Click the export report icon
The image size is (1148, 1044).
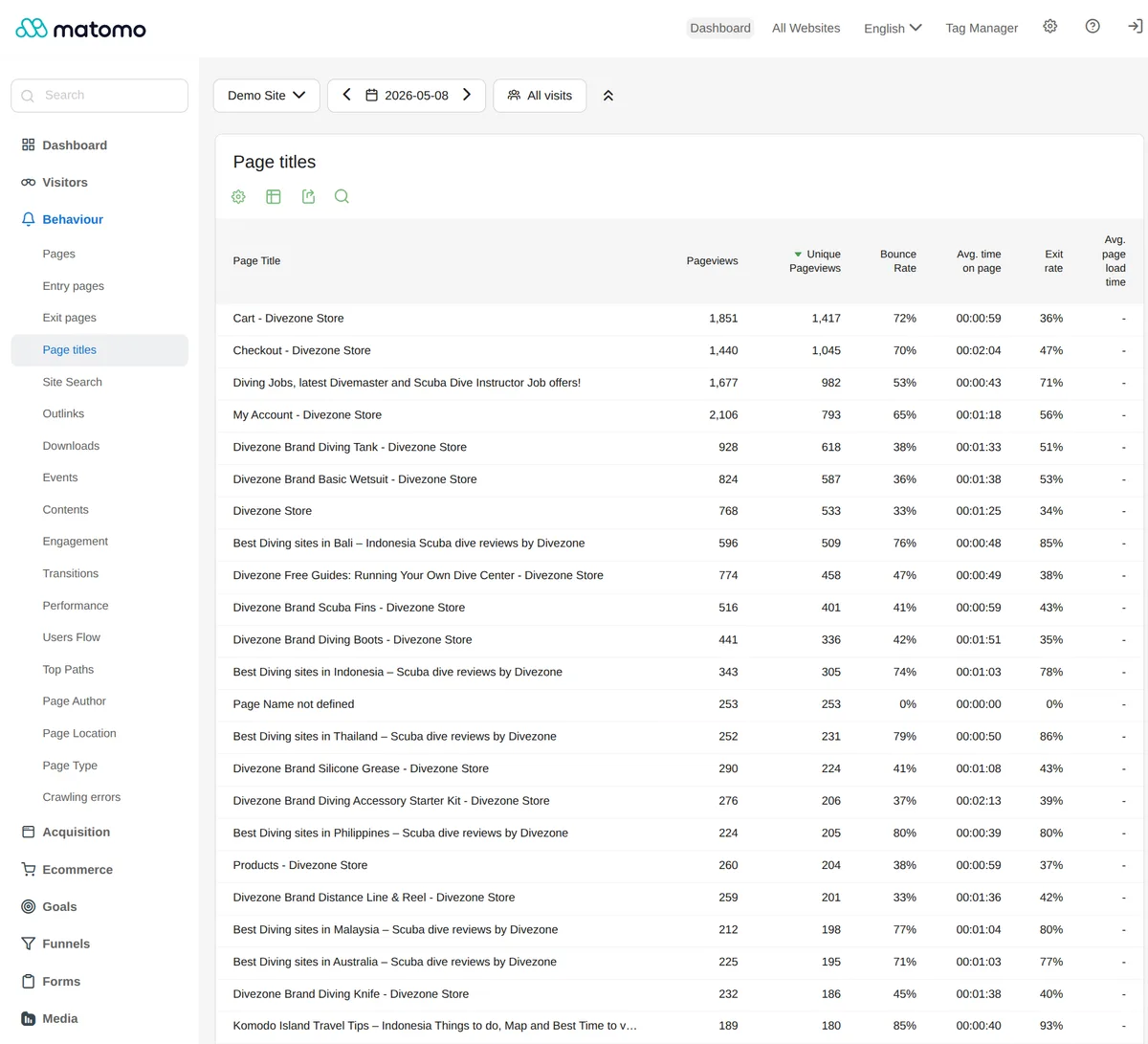(308, 196)
